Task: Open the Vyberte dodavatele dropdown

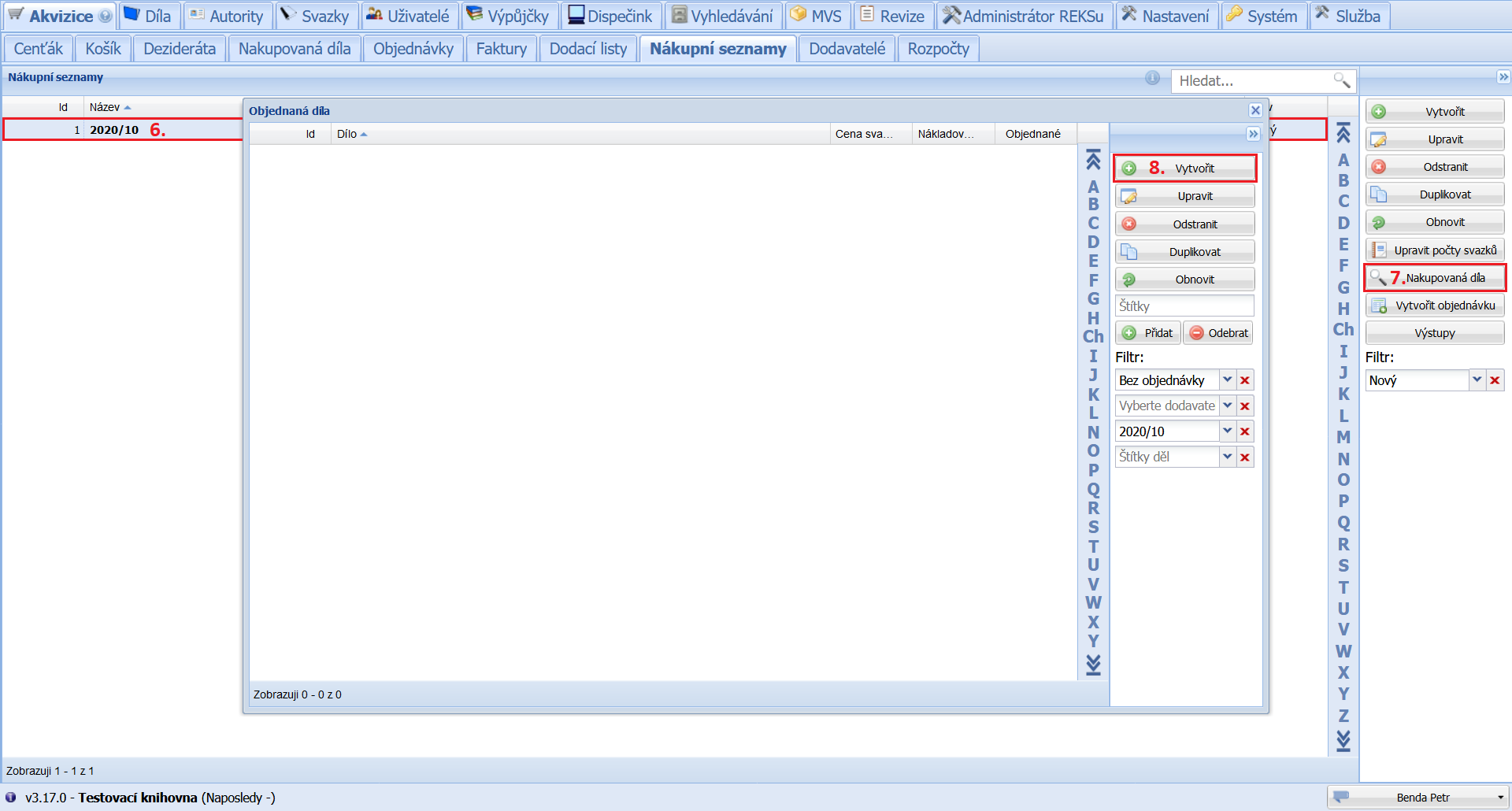Action: click(1228, 406)
